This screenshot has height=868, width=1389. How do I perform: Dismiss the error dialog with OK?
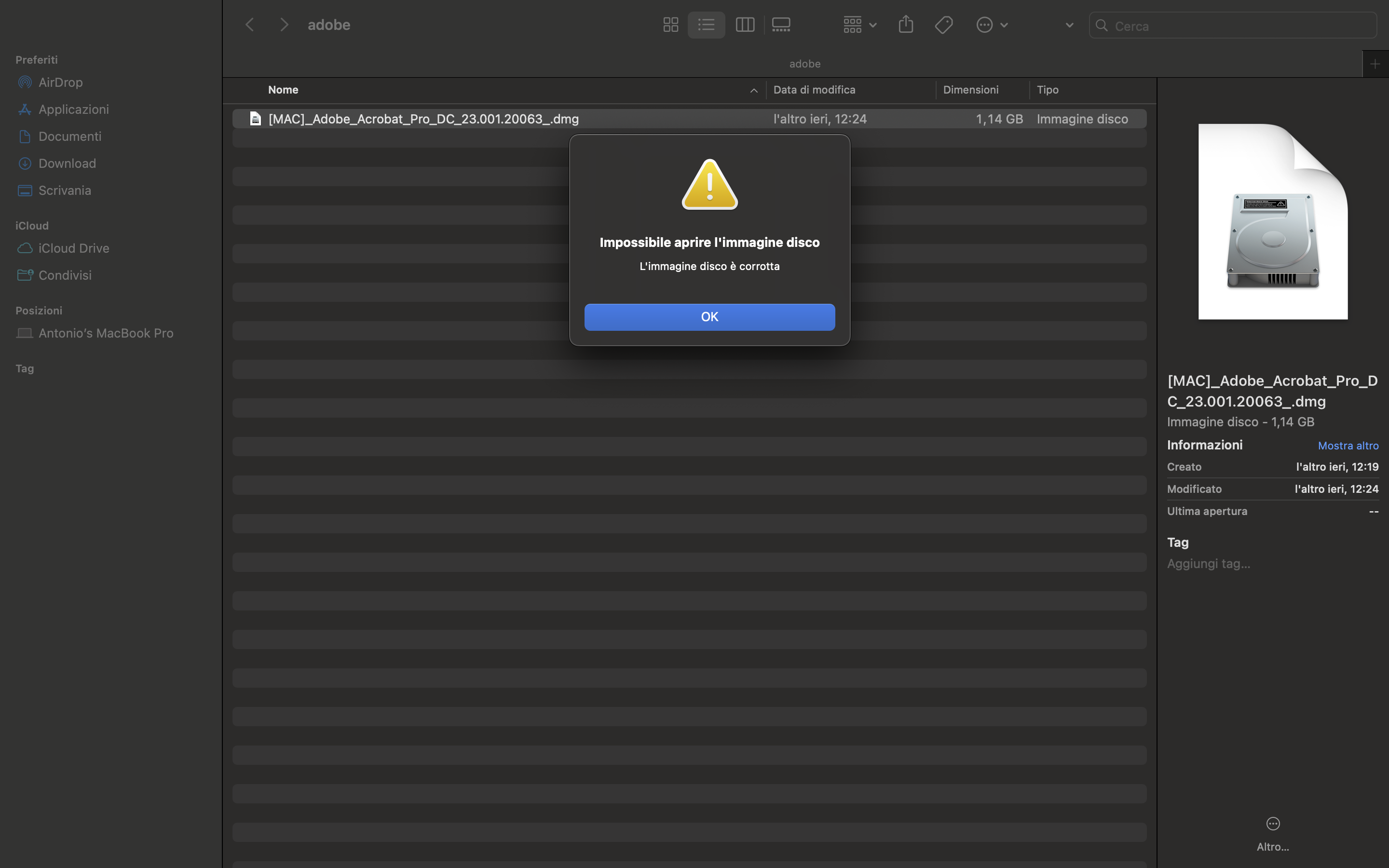pyautogui.click(x=709, y=317)
